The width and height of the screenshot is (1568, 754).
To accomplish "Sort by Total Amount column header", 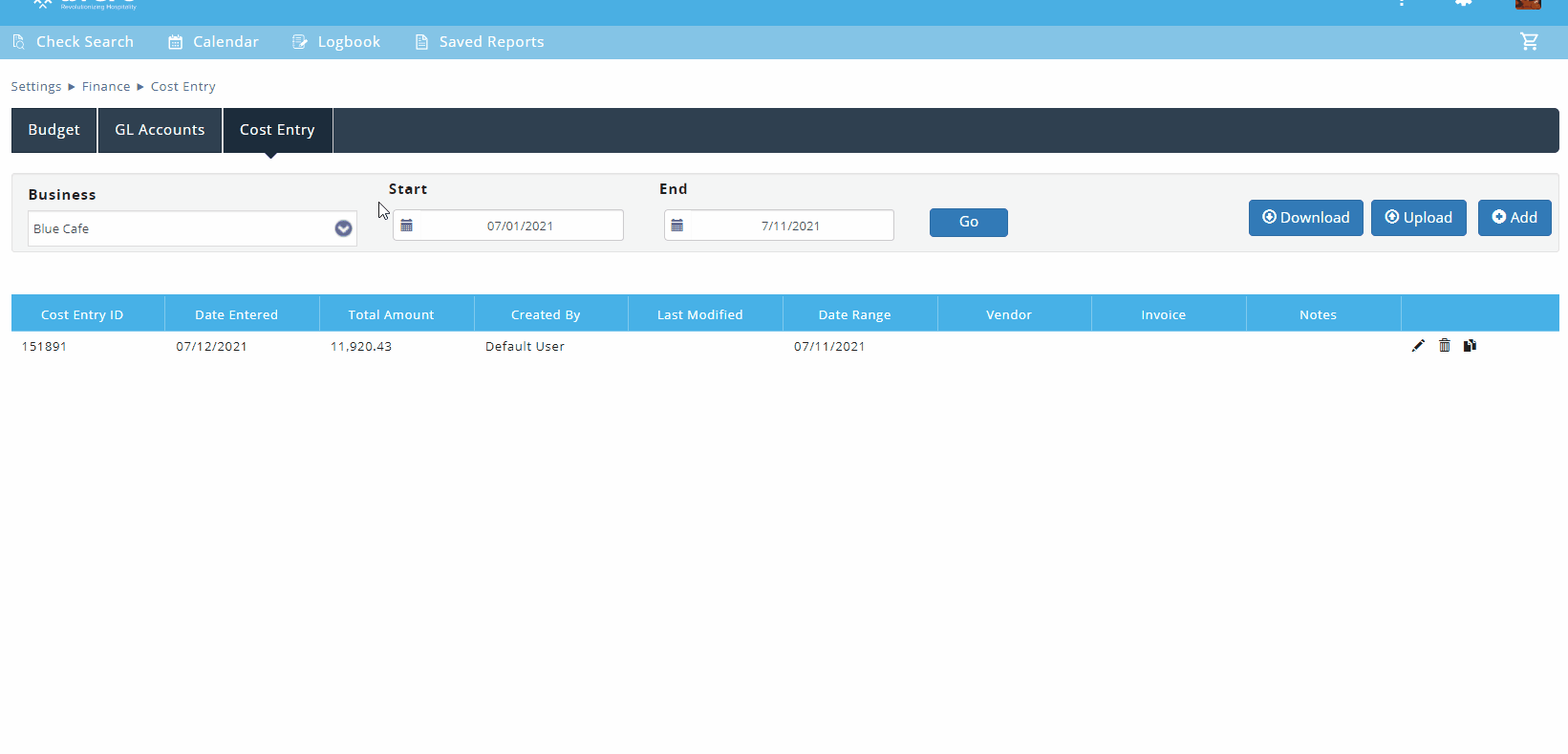I will [x=391, y=314].
